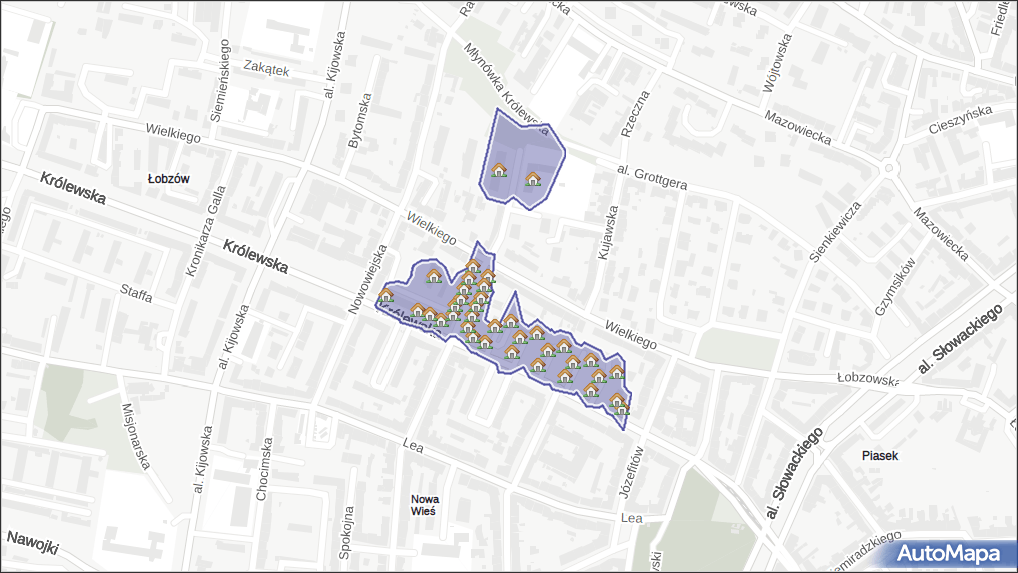Click the Józefitów street label
Image resolution: width=1018 pixels, height=573 pixels.
pyautogui.click(x=632, y=472)
